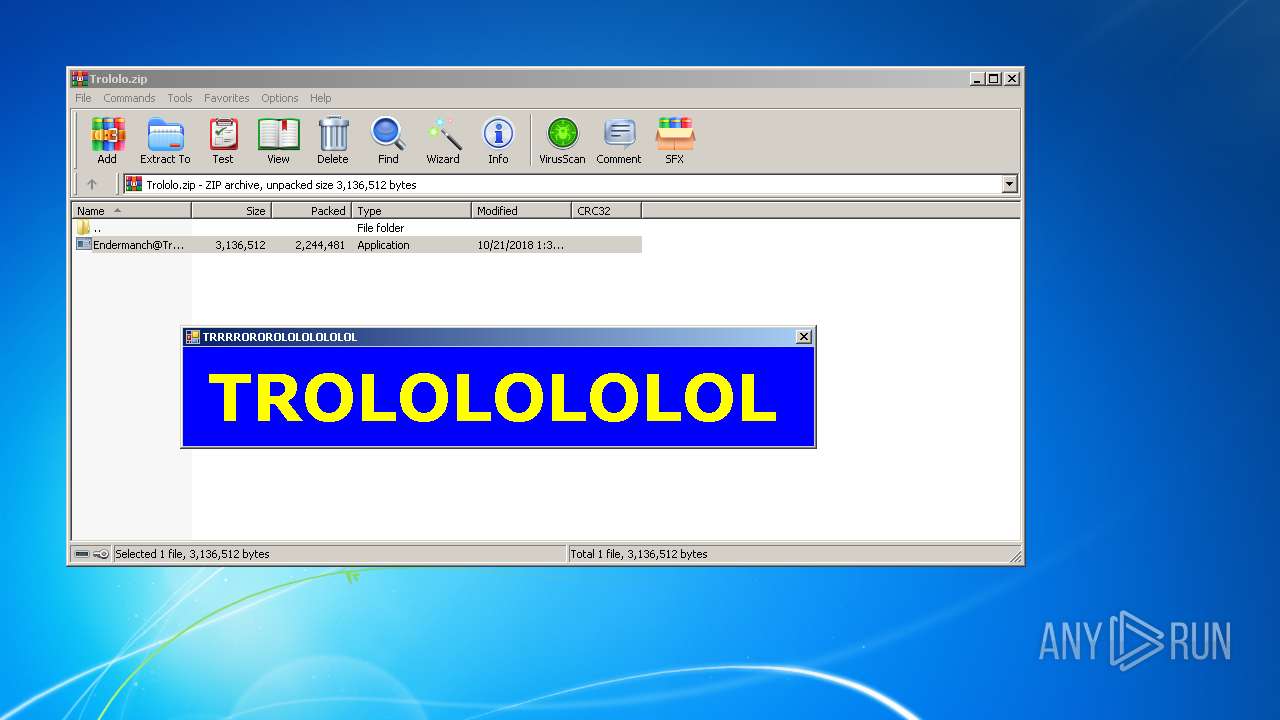The width and height of the screenshot is (1280, 720).
Task: Maximize the Trololo.zip WinRAR window
Action: coord(993,79)
